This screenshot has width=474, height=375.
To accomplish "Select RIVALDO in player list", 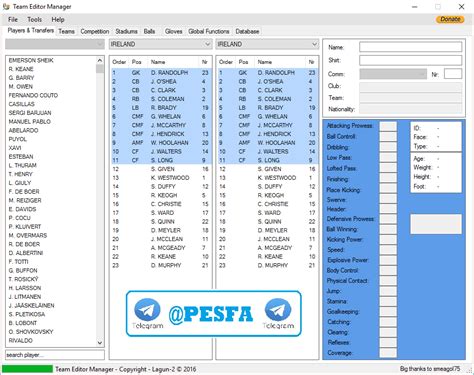I will 21,340.
